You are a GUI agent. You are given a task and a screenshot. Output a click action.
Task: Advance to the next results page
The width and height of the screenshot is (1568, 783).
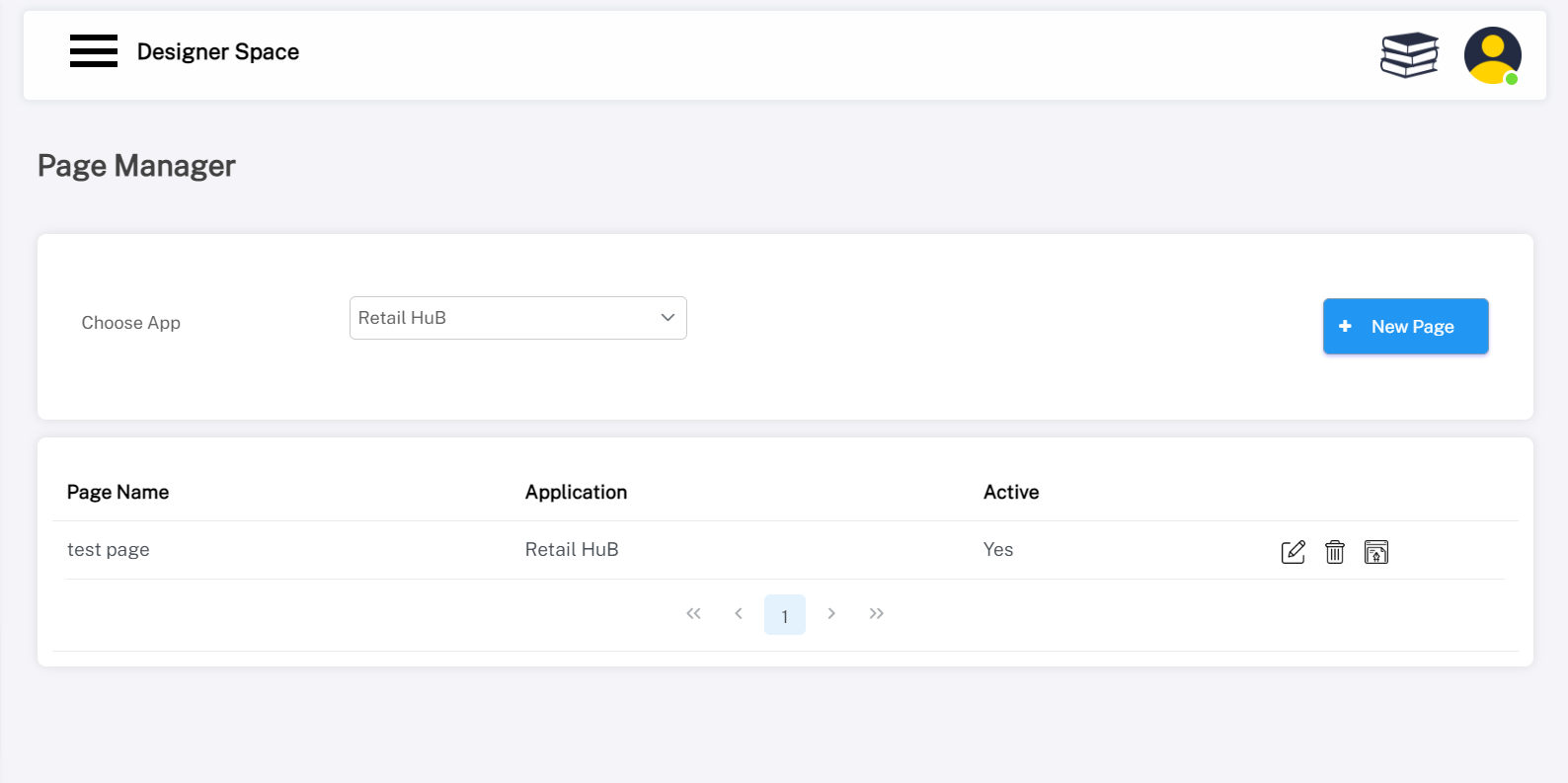tap(831, 614)
